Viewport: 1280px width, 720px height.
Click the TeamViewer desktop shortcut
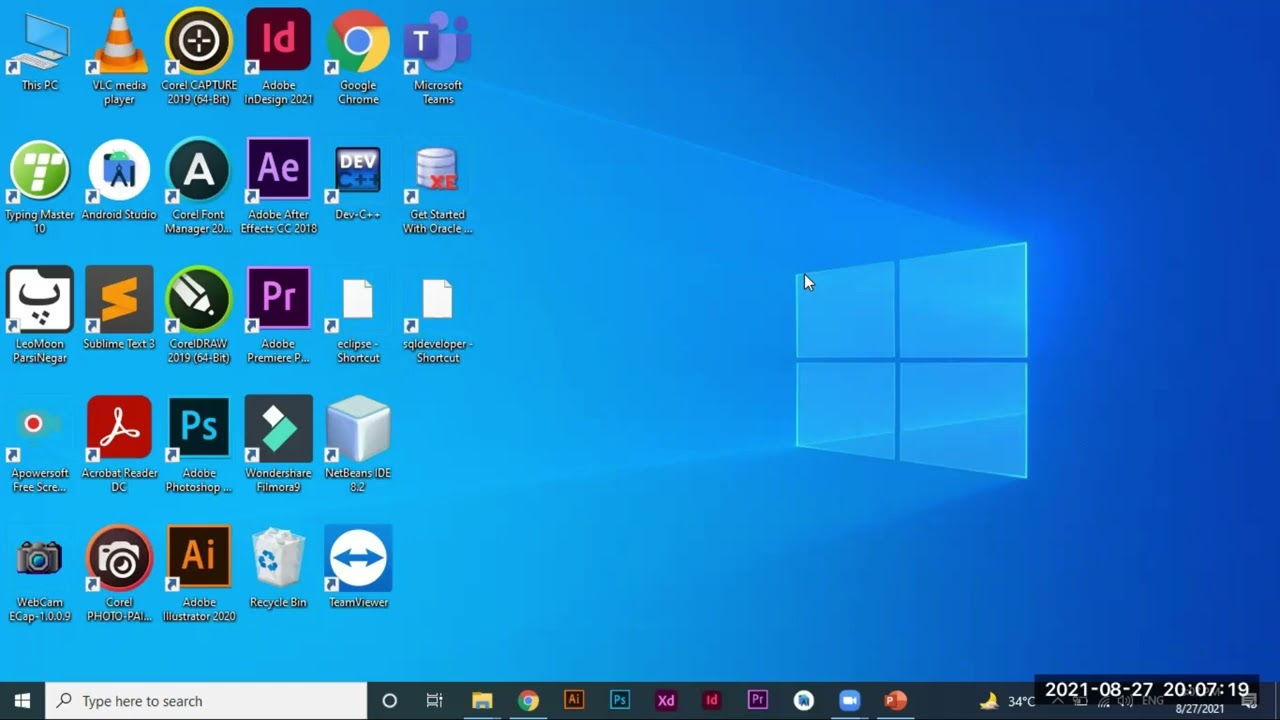[x=358, y=559]
